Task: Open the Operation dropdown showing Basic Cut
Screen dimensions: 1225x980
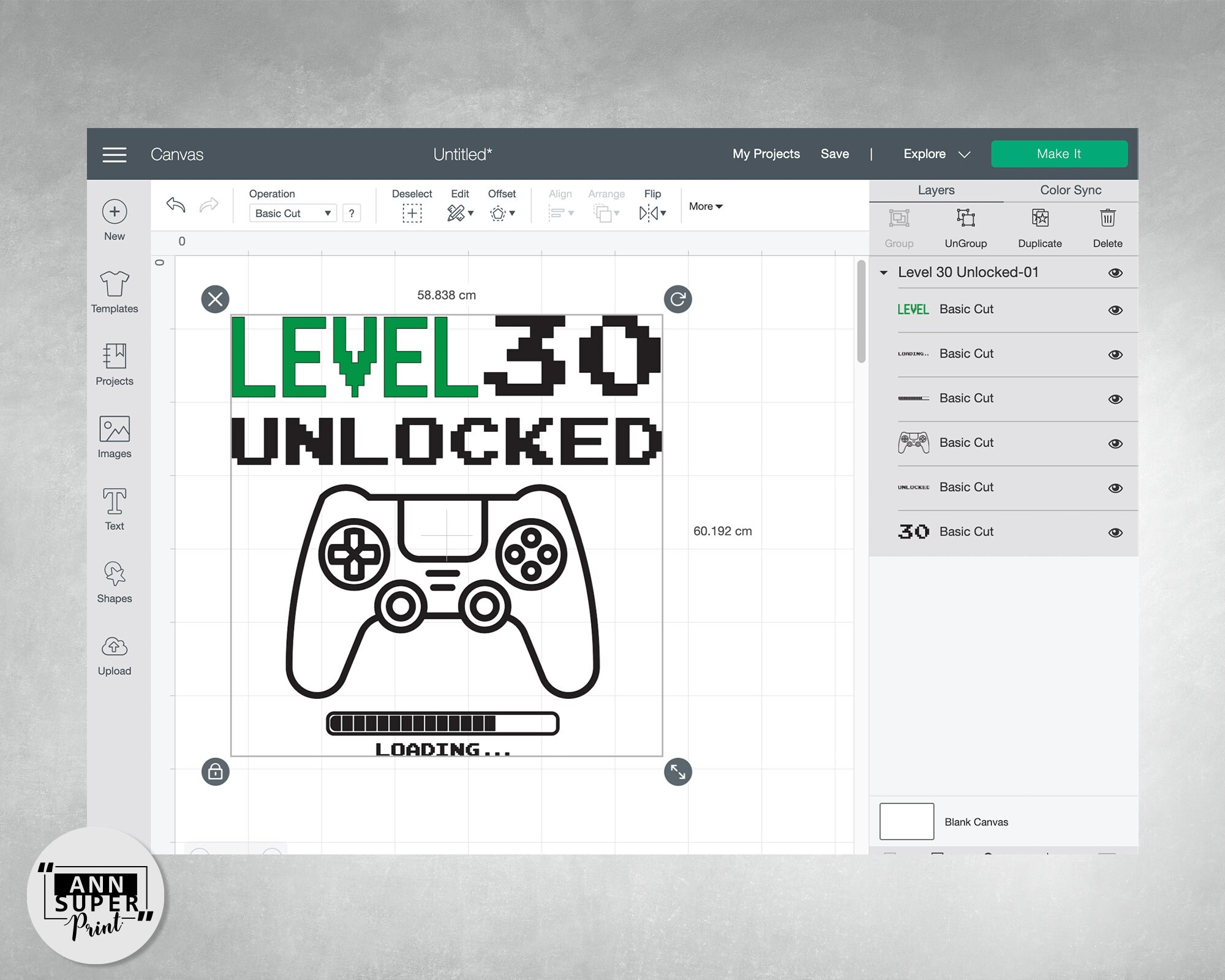Action: [x=292, y=213]
